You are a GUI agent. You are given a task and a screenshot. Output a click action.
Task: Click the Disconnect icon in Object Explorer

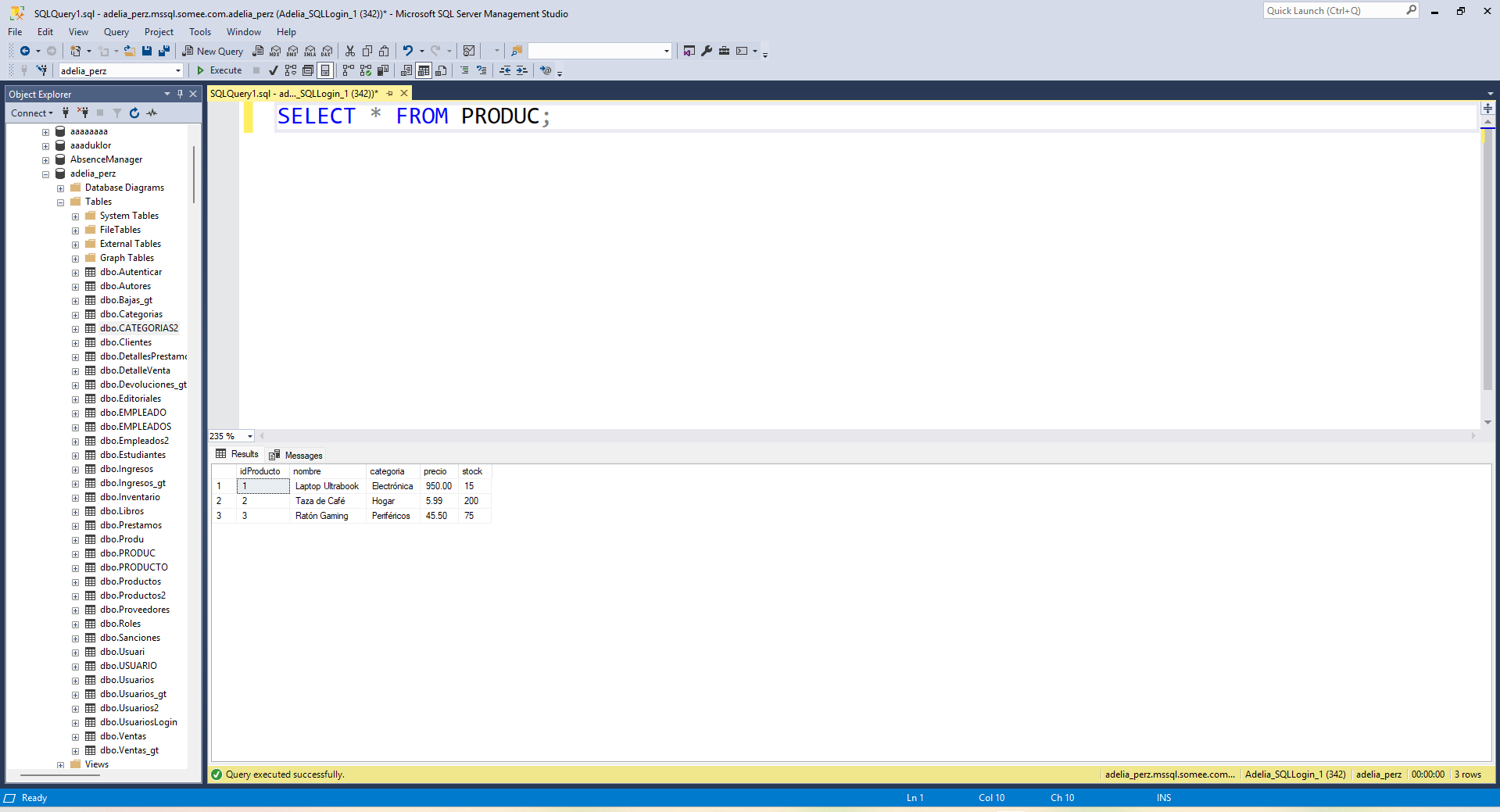[x=83, y=113]
